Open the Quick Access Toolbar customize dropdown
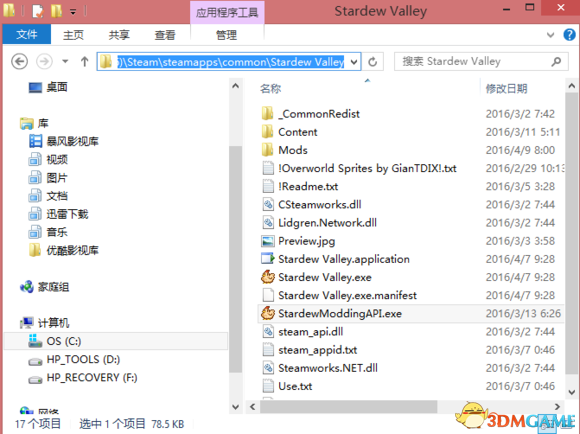 point(73,13)
